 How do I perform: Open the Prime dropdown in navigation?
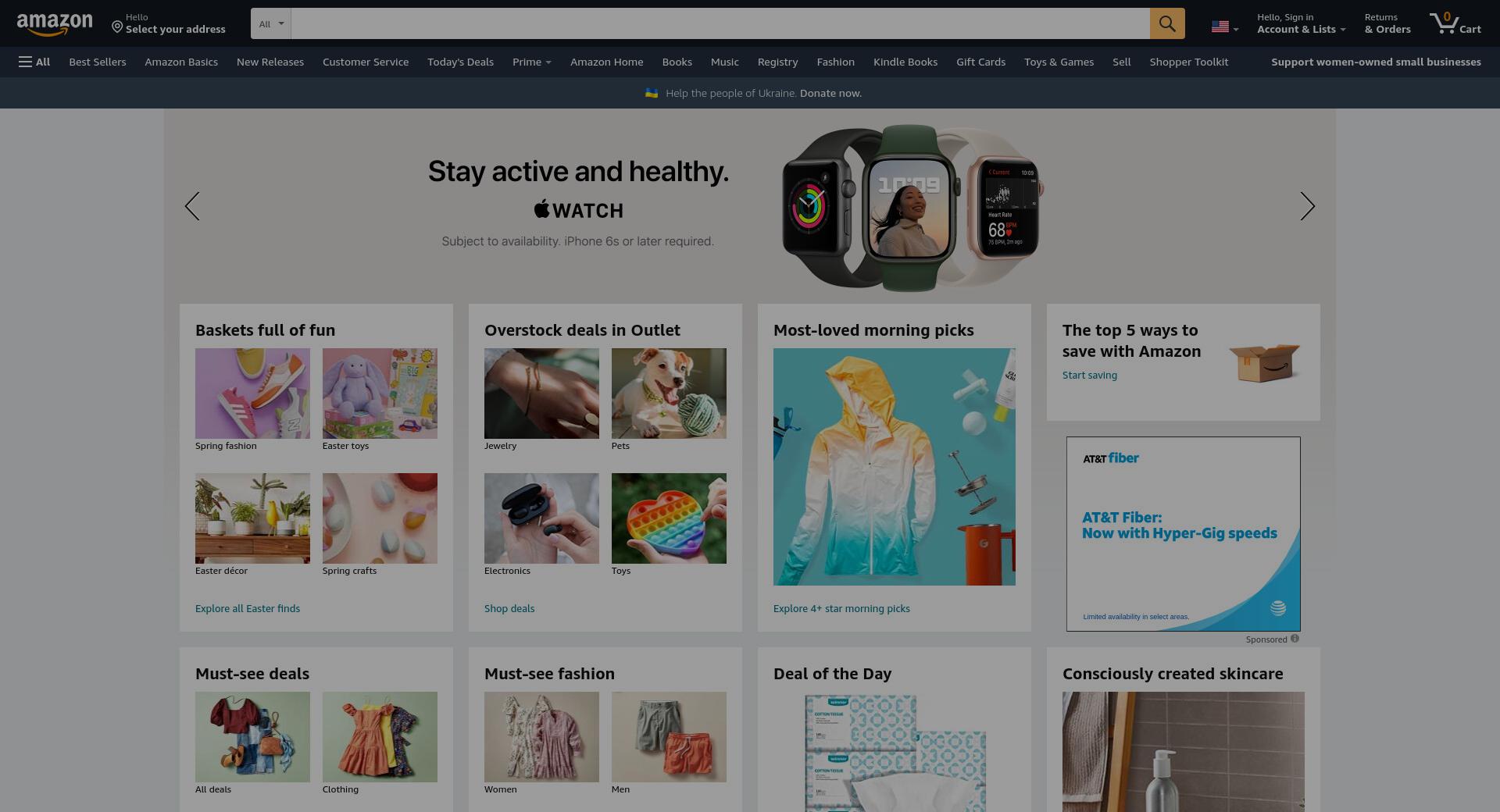point(531,62)
